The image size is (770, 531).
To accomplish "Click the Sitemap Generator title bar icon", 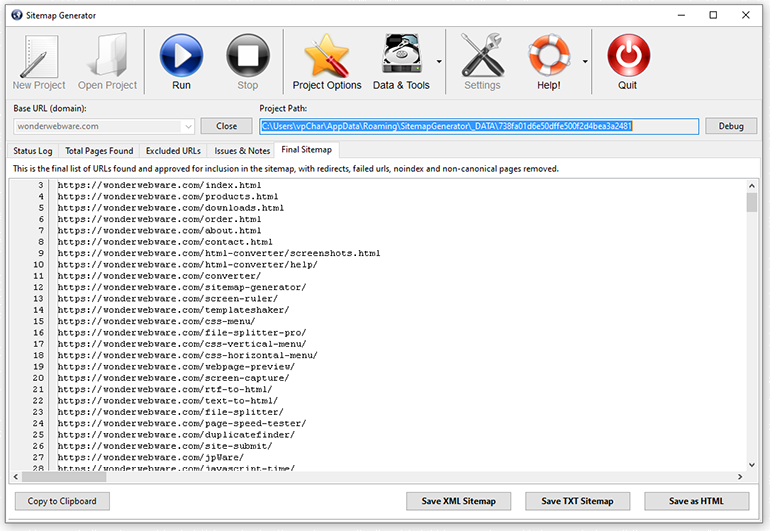I will point(17,15).
